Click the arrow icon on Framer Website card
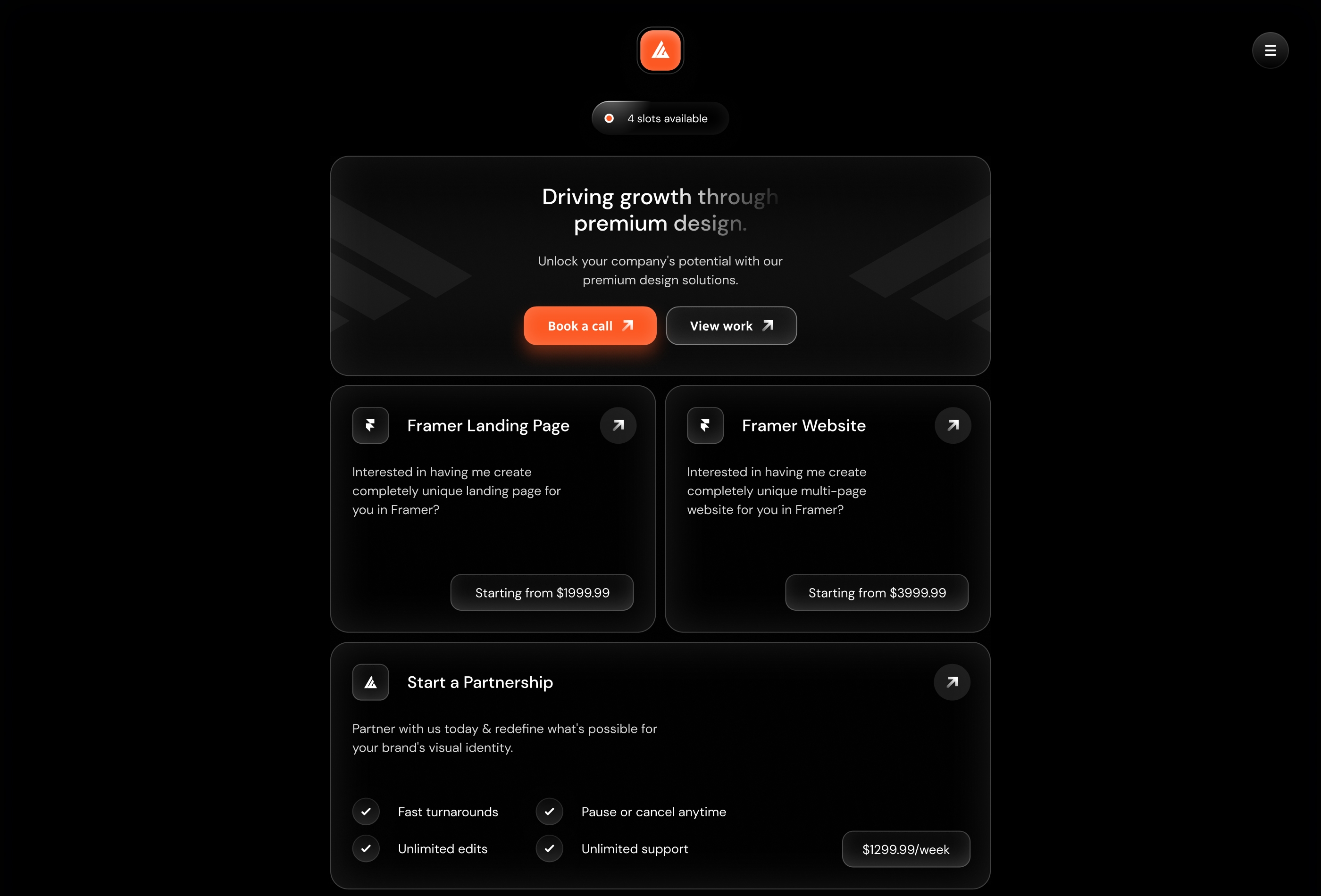The height and width of the screenshot is (896, 1321). click(951, 425)
